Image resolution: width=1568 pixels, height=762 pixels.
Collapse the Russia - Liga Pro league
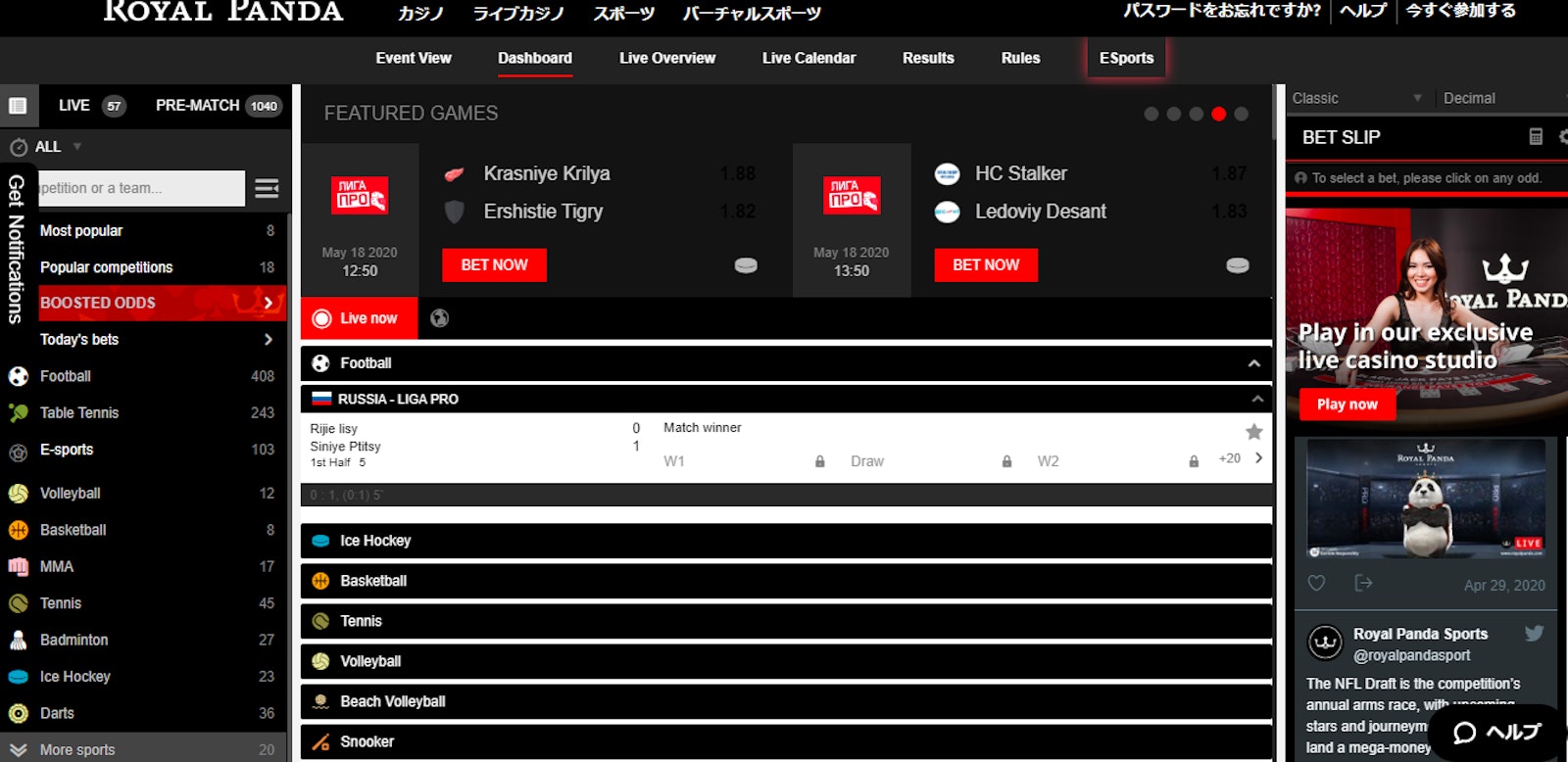coord(1256,399)
